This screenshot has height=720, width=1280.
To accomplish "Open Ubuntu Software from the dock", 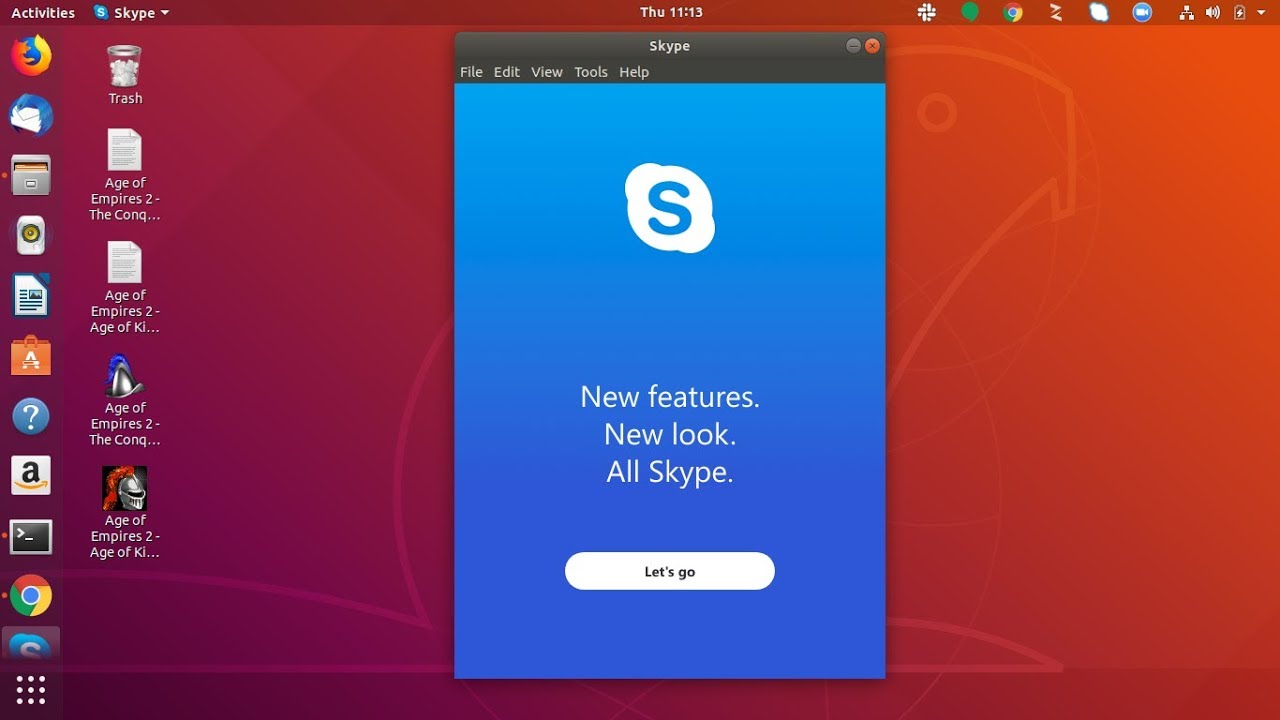I will click(31, 356).
